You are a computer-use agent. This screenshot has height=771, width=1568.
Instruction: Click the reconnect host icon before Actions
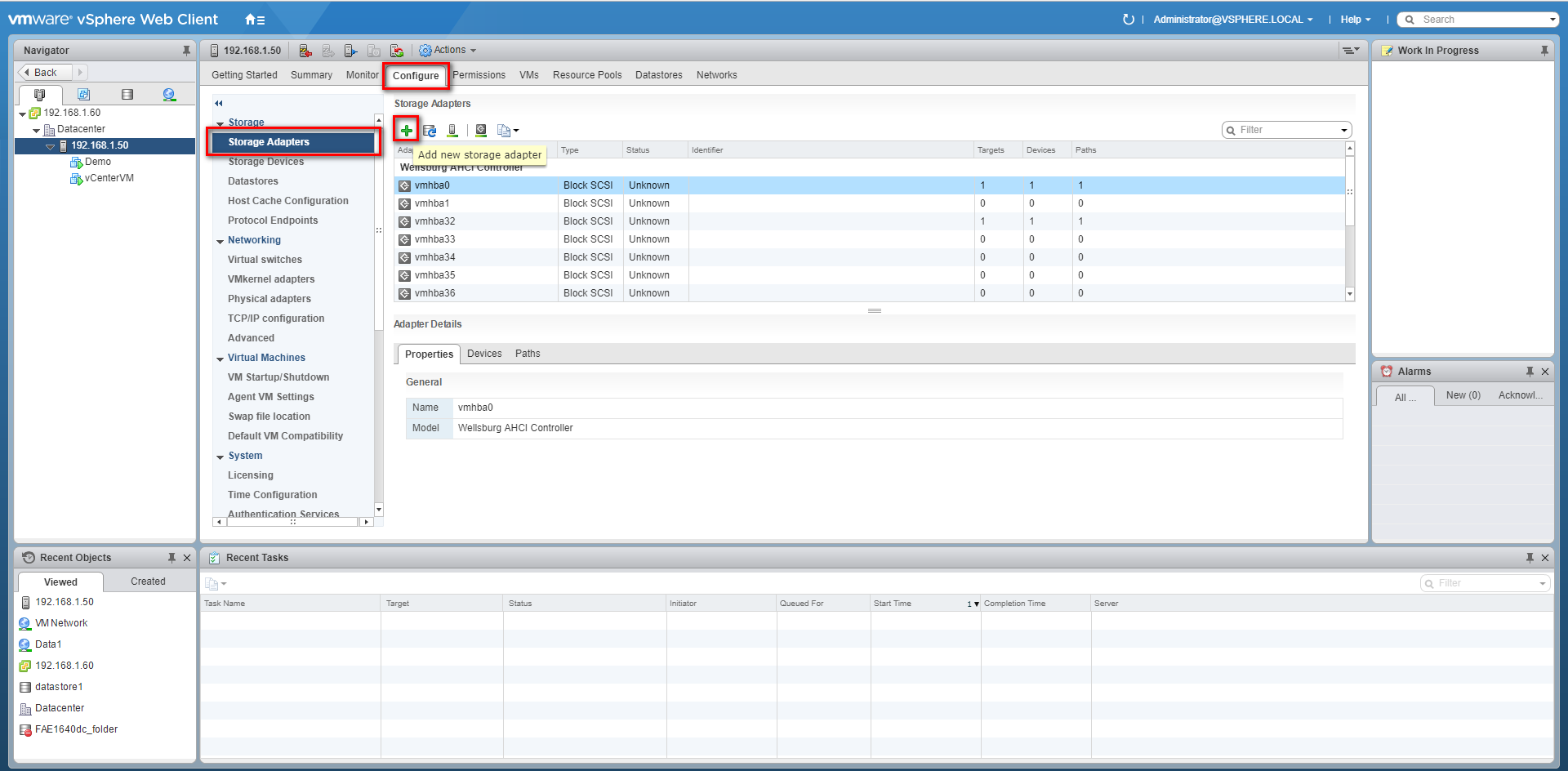(x=397, y=51)
